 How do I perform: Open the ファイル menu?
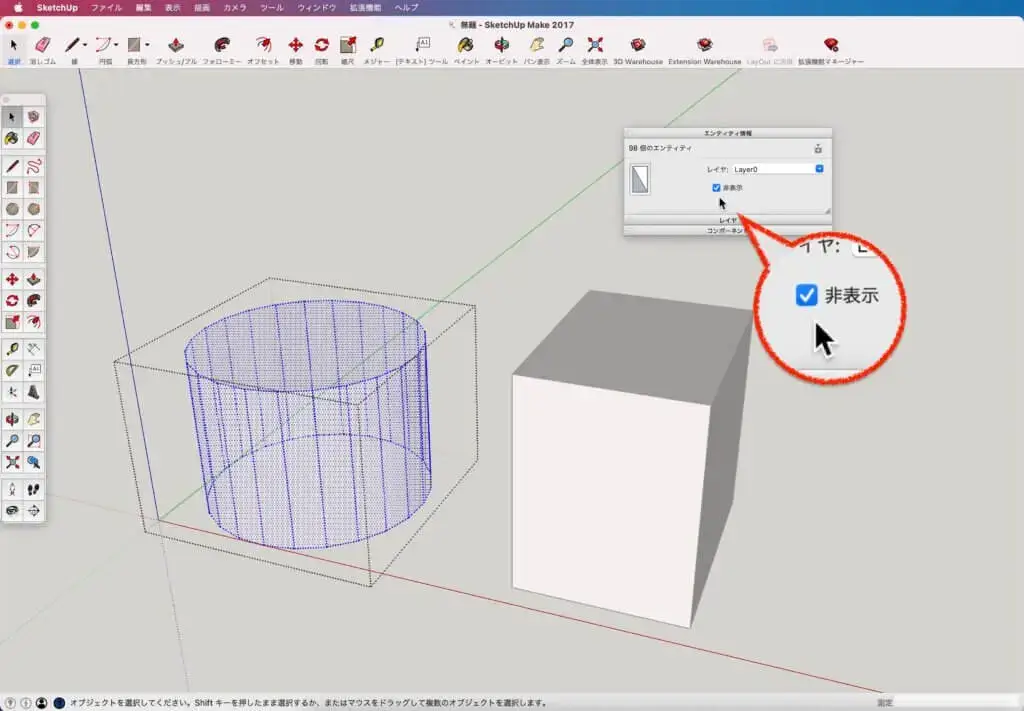[x=106, y=8]
